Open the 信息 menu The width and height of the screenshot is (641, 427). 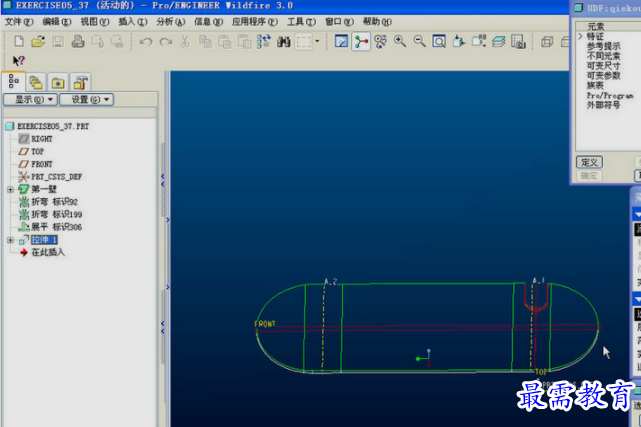[208, 22]
